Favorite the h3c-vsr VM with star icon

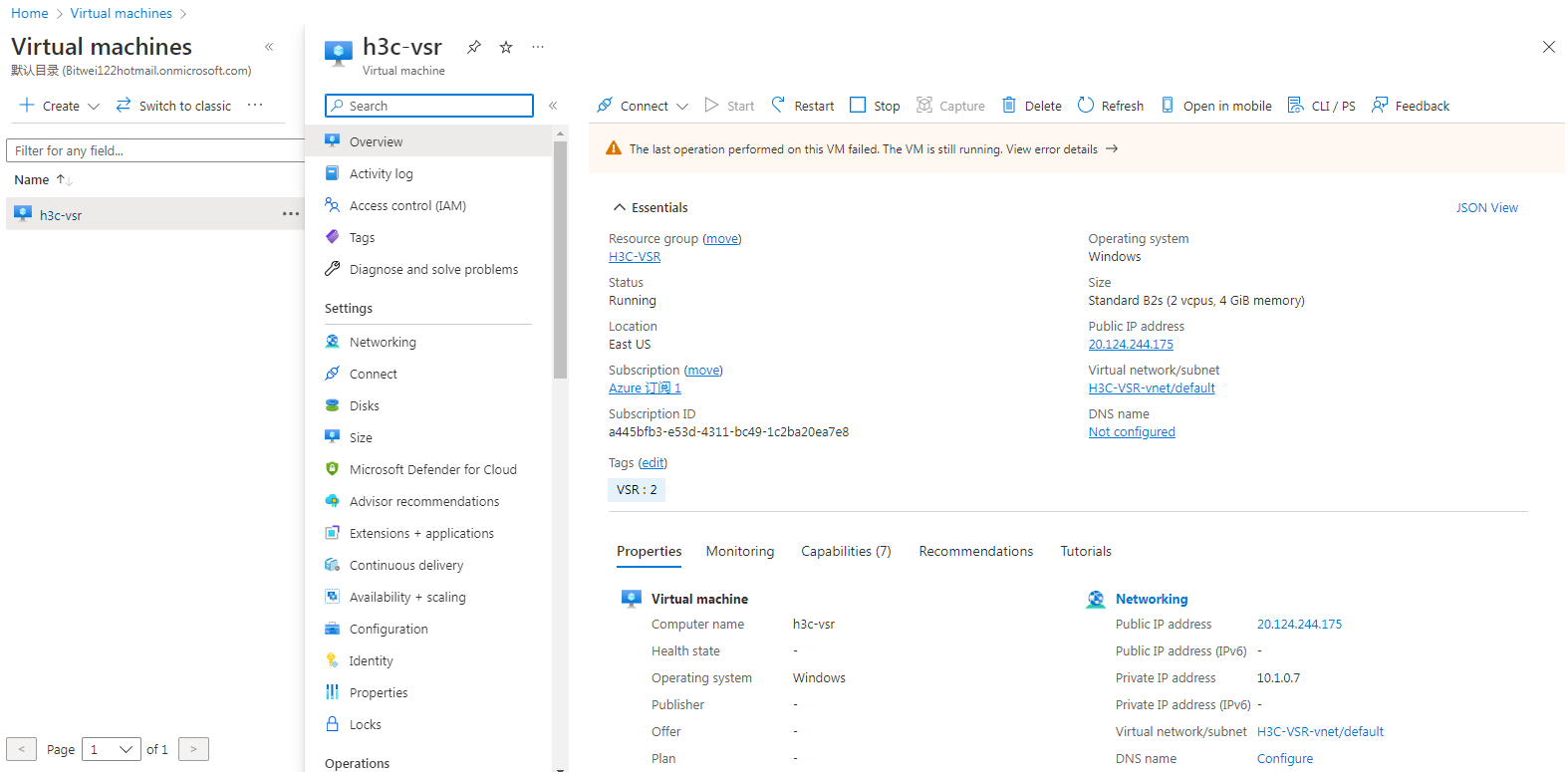[506, 47]
